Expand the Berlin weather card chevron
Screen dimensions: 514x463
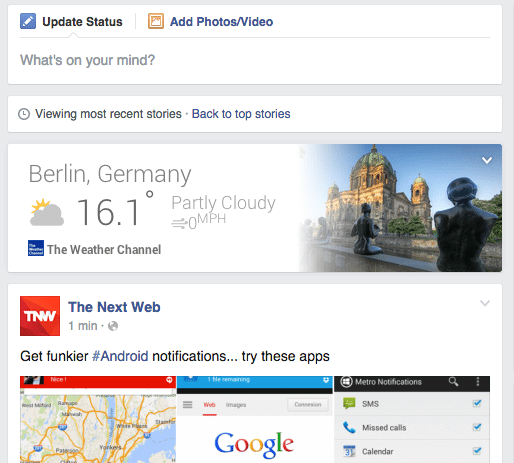487,160
